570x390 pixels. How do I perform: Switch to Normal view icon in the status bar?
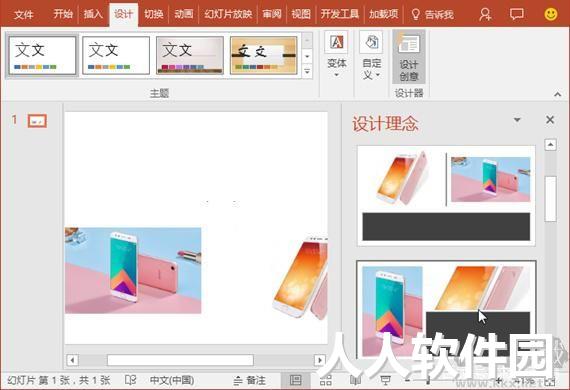click(295, 381)
